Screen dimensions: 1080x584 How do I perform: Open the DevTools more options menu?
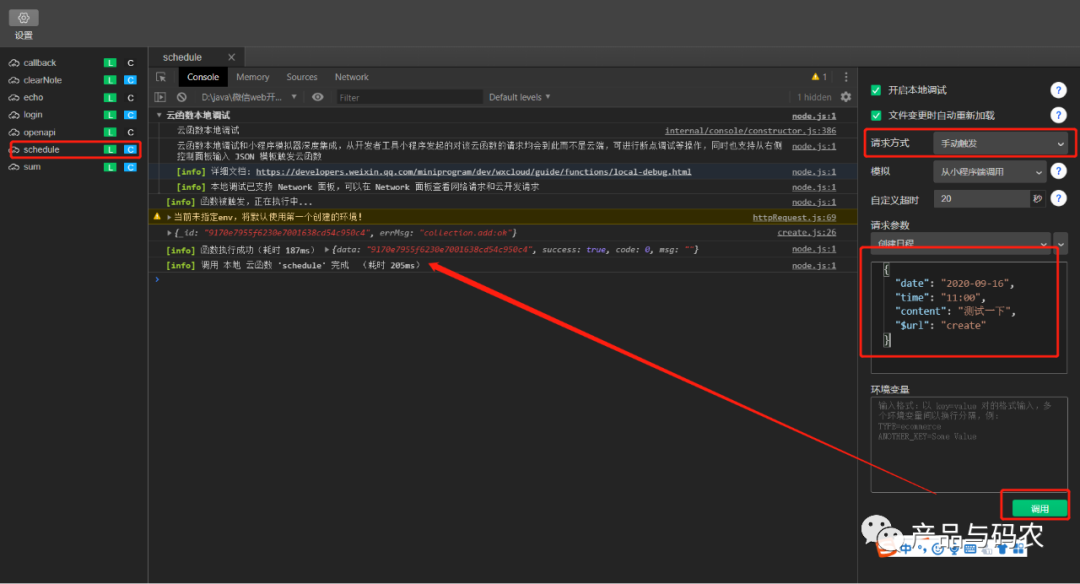click(846, 77)
